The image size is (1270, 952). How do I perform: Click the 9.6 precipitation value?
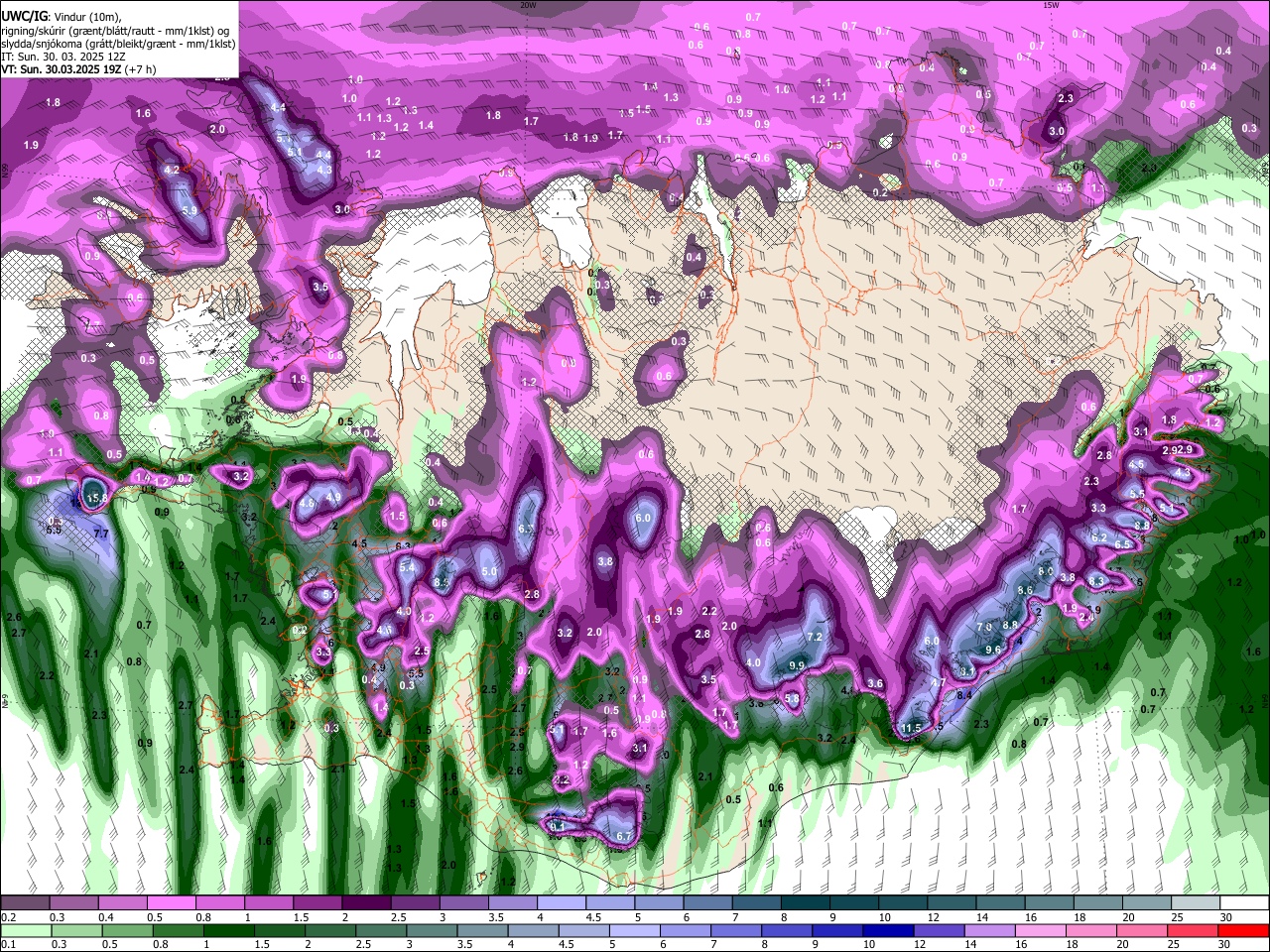(993, 650)
